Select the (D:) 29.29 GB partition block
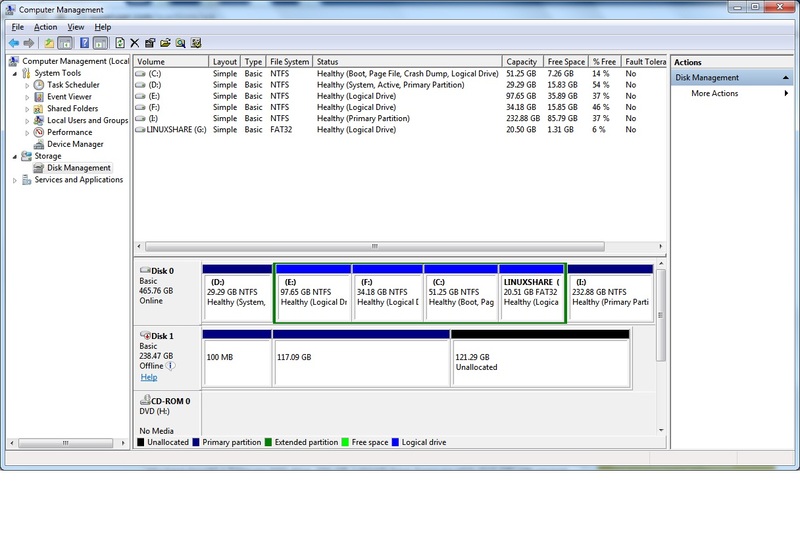Image resolution: width=800 pixels, height=543 pixels. pyautogui.click(x=237, y=293)
